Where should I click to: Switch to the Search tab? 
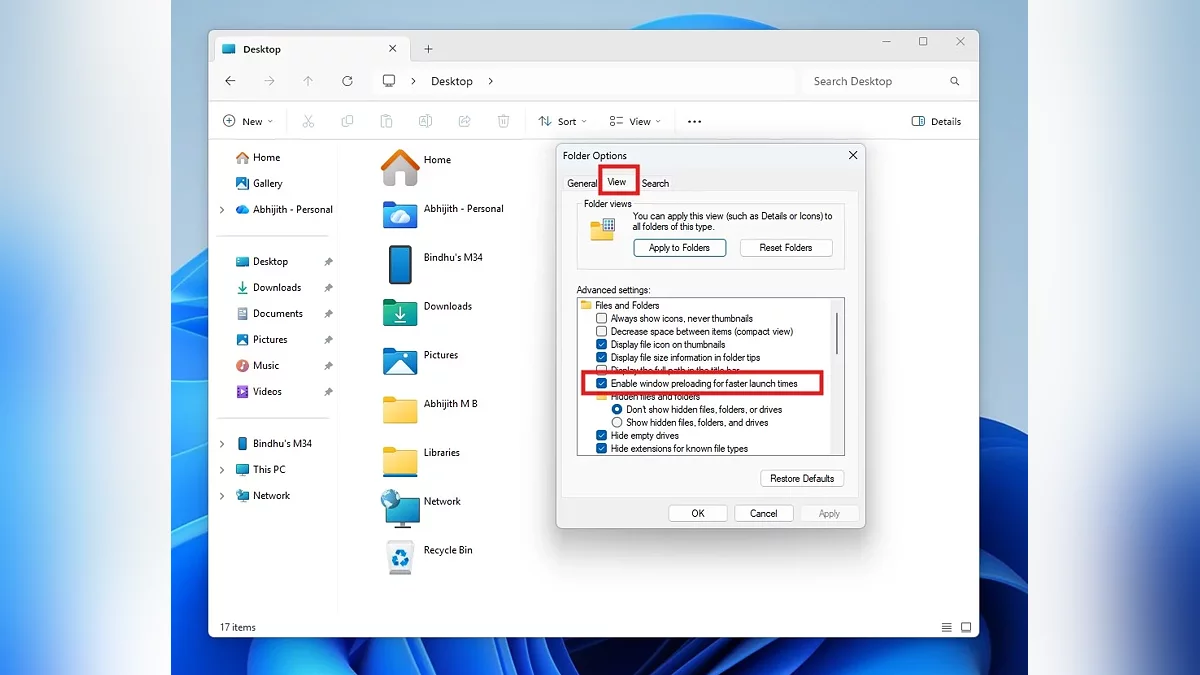[x=655, y=184]
